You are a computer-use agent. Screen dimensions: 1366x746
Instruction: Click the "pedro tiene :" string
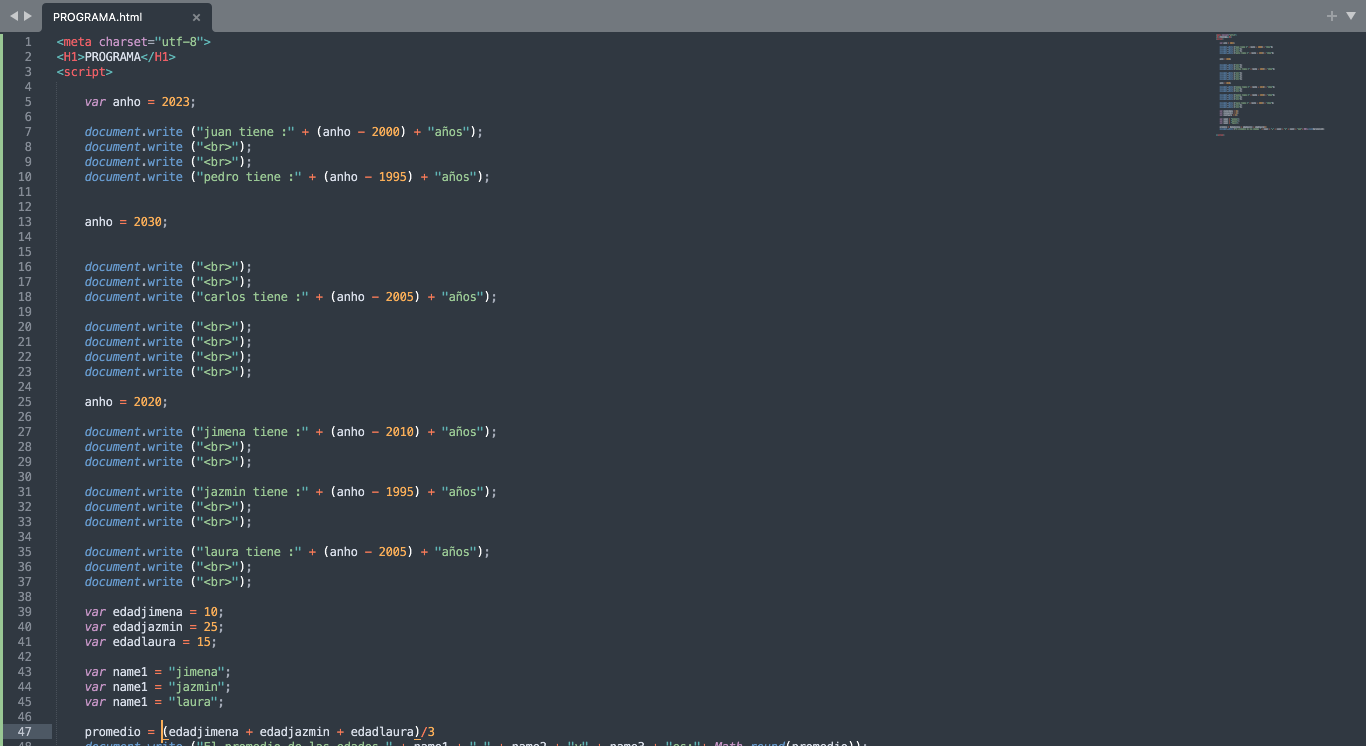click(249, 177)
